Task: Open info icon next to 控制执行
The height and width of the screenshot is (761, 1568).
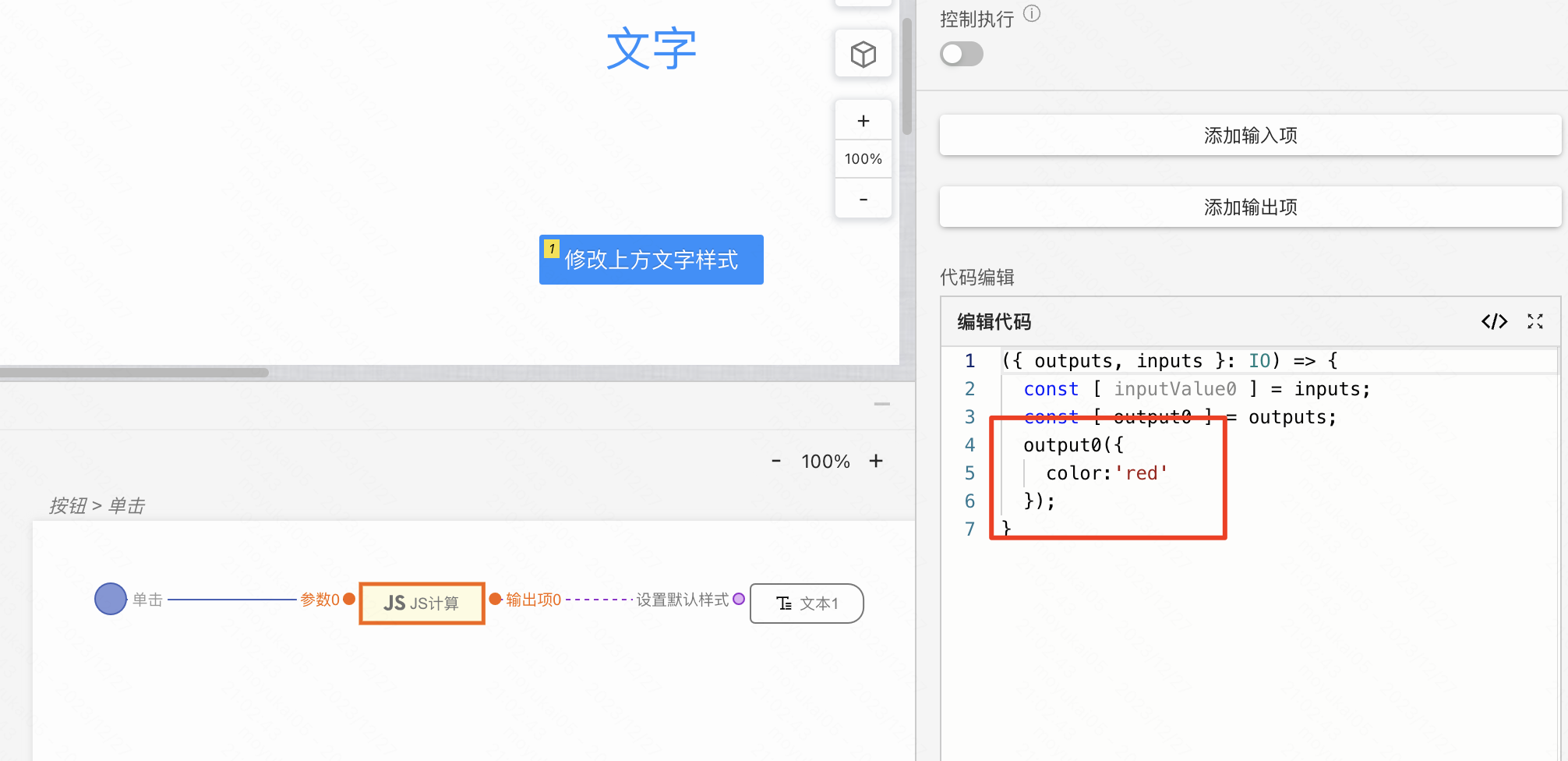Action: tap(1032, 13)
